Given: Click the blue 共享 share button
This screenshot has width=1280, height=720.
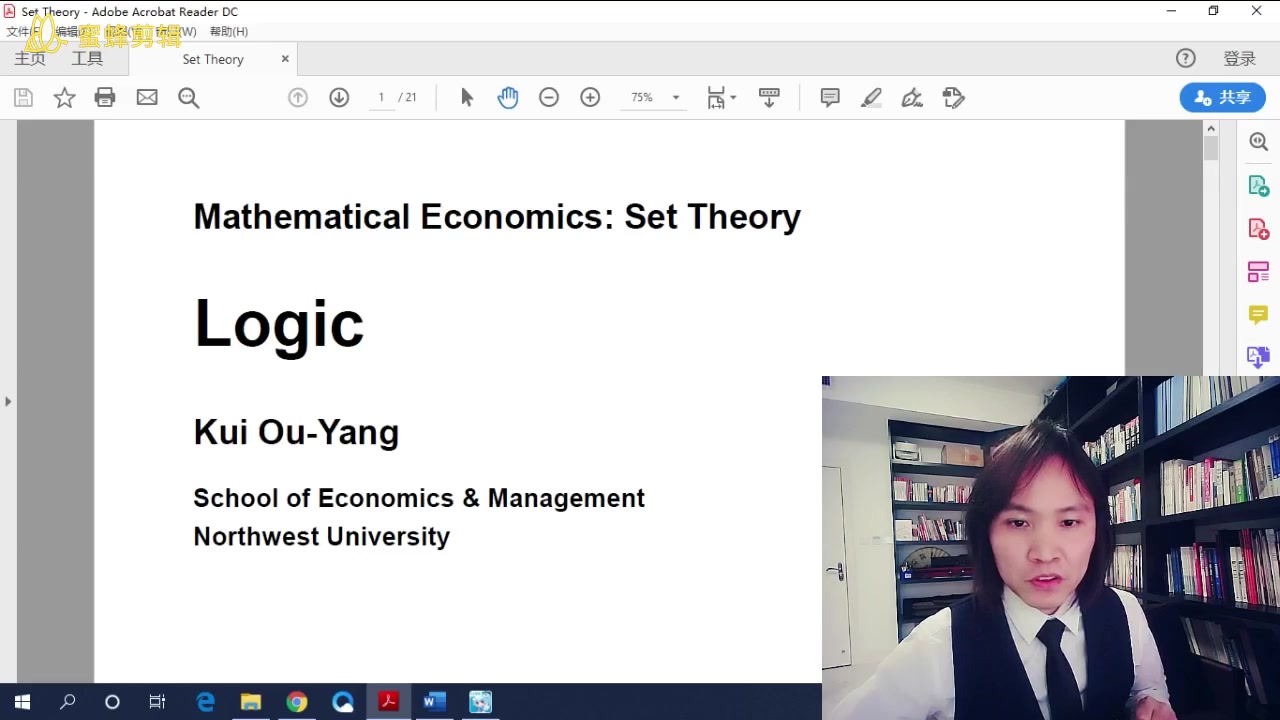Looking at the screenshot, I should 1222,97.
